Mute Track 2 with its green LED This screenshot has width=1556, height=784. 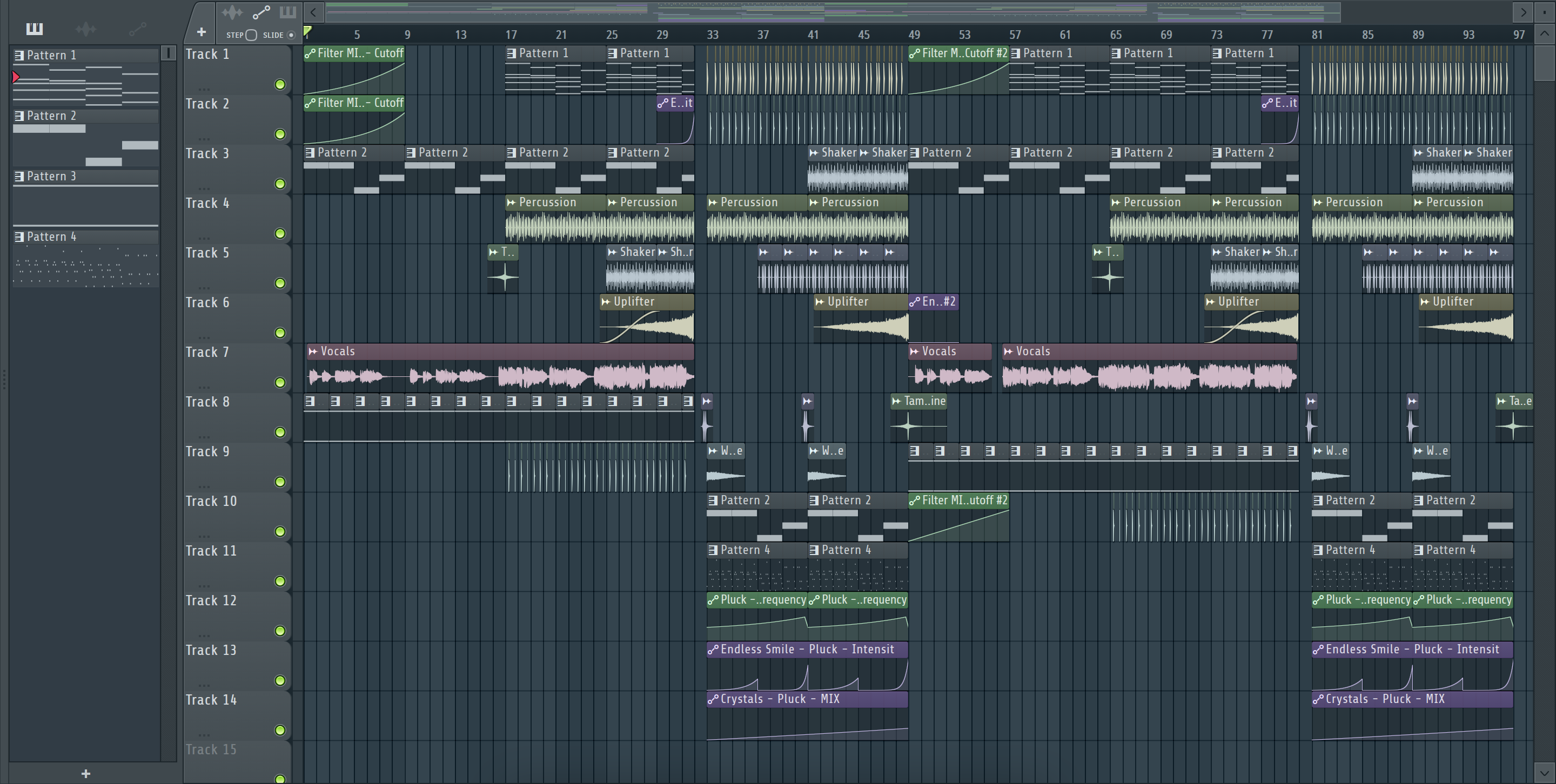pyautogui.click(x=280, y=134)
